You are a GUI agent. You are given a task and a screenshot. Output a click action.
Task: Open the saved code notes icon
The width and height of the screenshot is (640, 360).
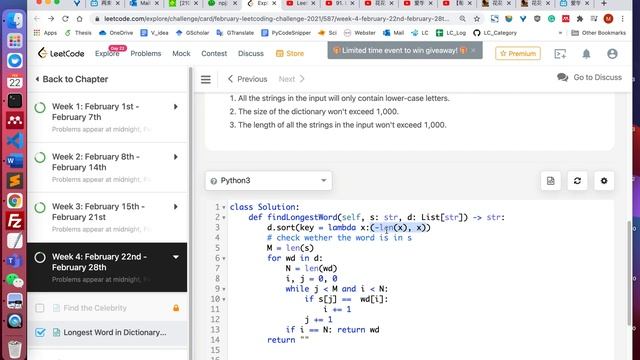(551, 180)
